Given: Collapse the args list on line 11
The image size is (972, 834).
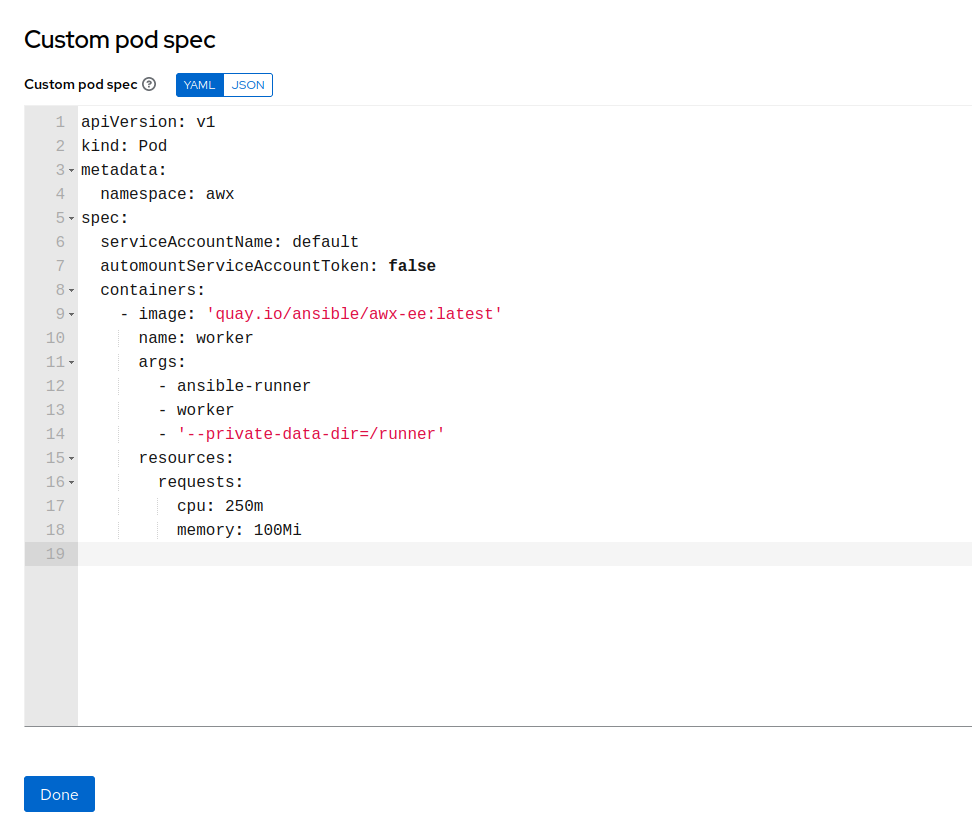Looking at the screenshot, I should pyautogui.click(x=71, y=362).
